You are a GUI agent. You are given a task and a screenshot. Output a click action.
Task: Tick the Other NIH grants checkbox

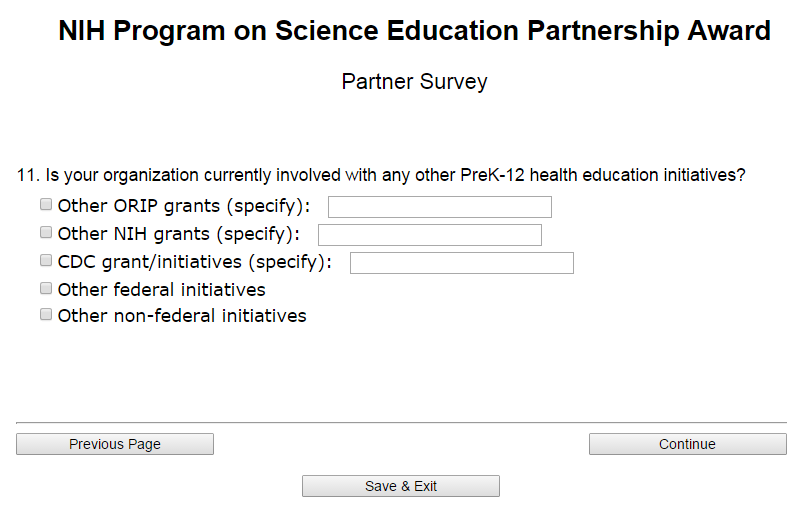point(46,233)
